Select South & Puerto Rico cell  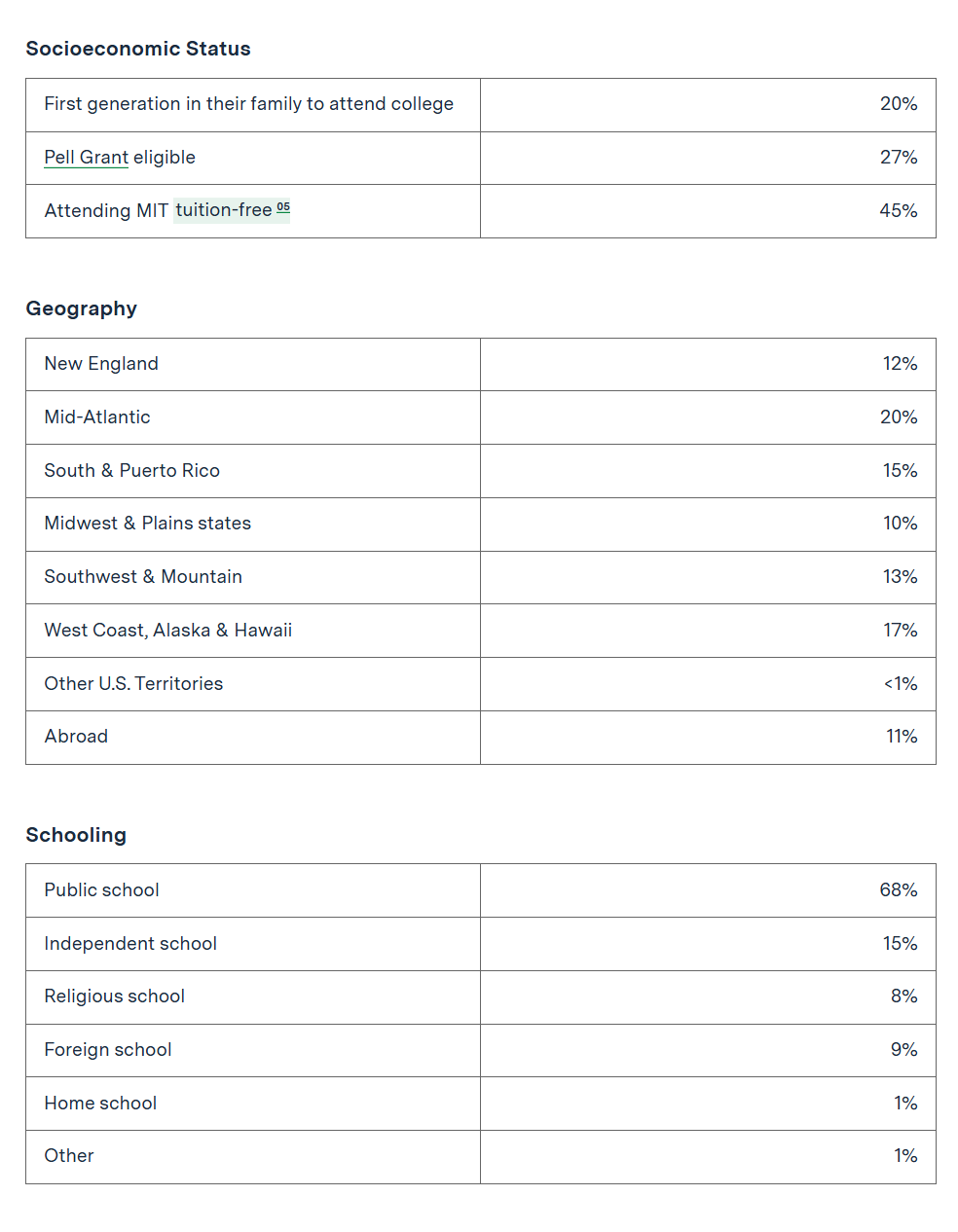(131, 471)
